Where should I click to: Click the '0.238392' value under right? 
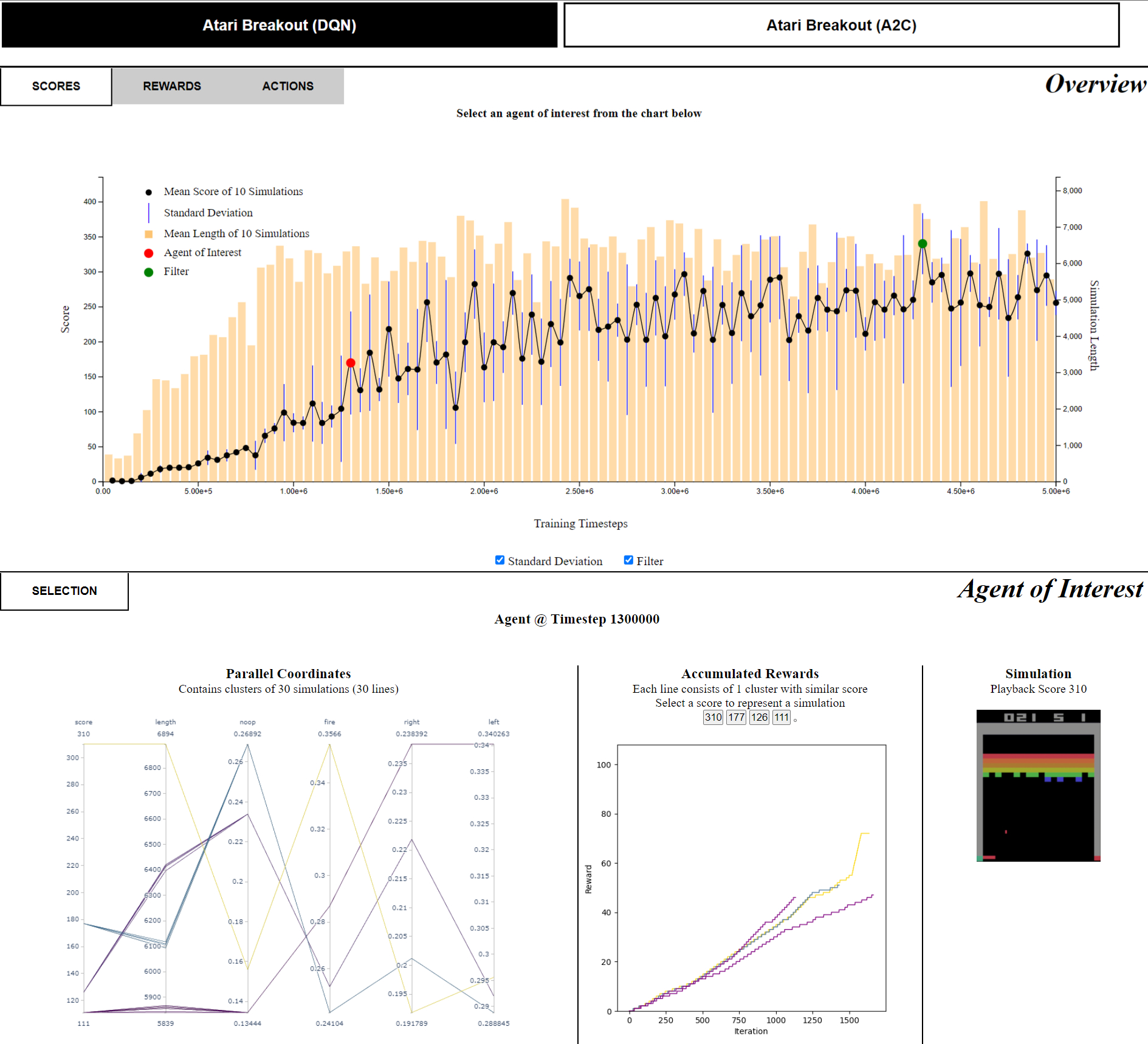point(411,733)
